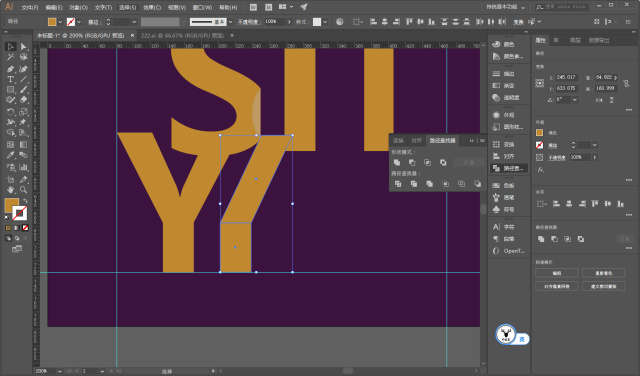This screenshot has height=376, width=640.
Task: Click the X coordinate input field
Action: (567, 77)
